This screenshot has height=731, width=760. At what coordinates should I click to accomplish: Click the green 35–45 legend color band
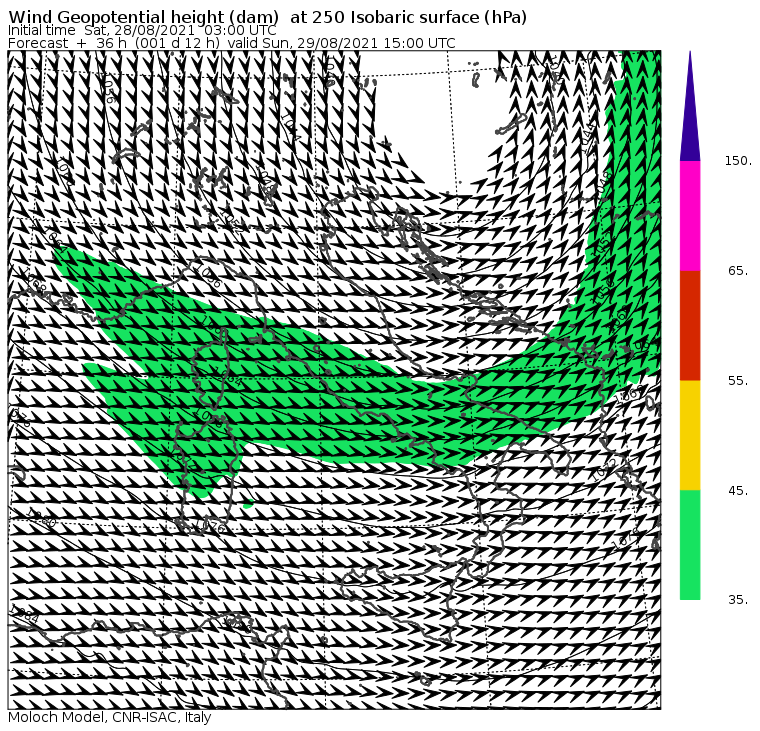tap(690, 545)
